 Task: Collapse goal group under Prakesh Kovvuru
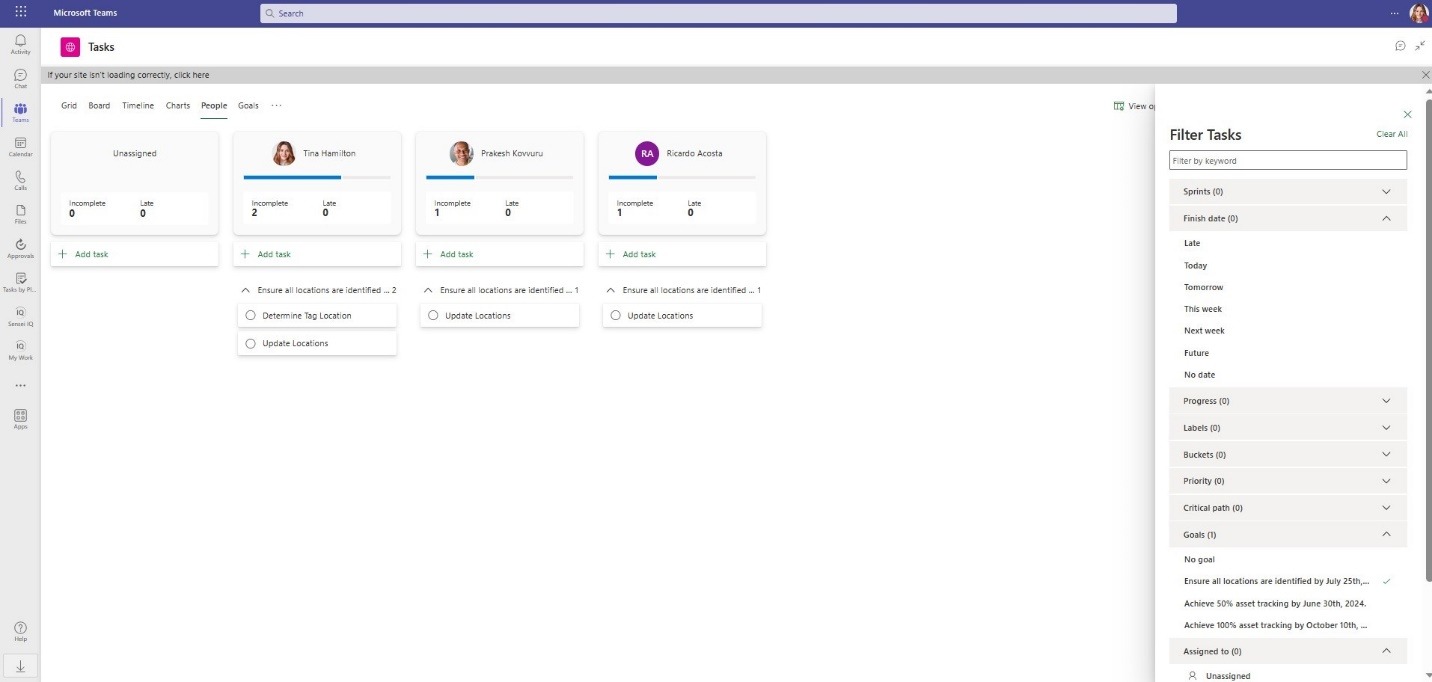(x=428, y=290)
